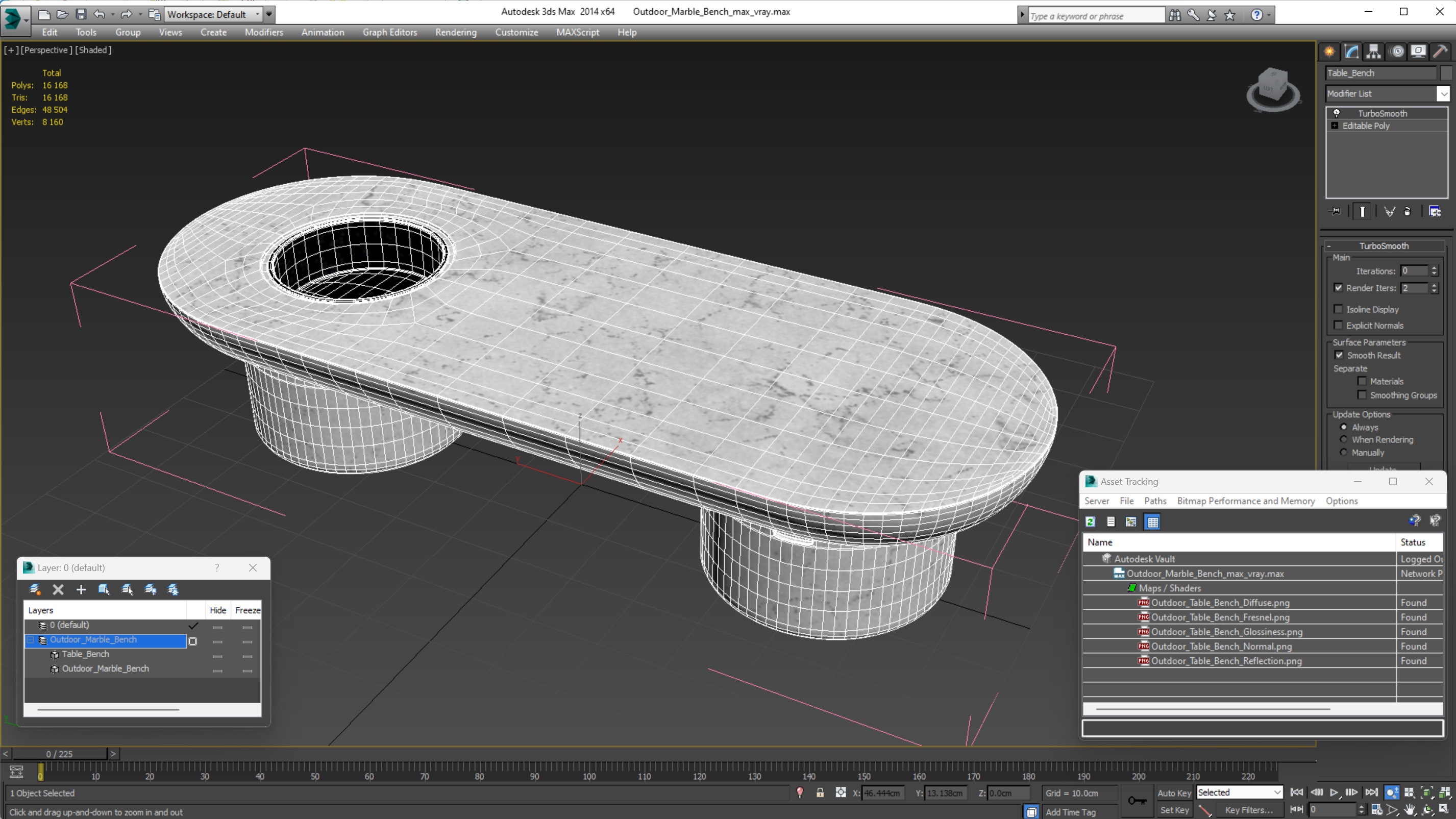Enable Isoline Display checkbox
1456x819 pixels.
(x=1339, y=309)
